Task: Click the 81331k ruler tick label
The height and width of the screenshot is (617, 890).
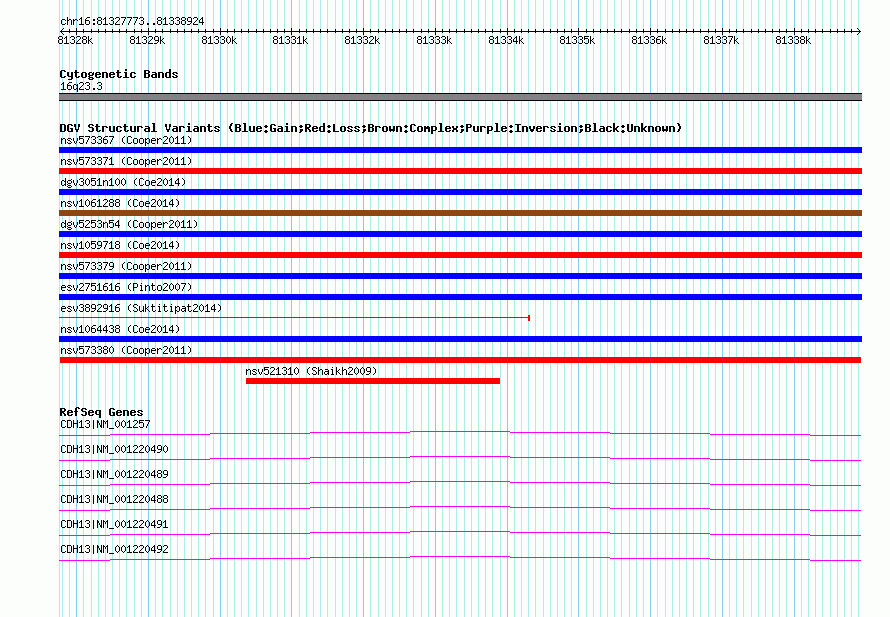Action: 290,40
